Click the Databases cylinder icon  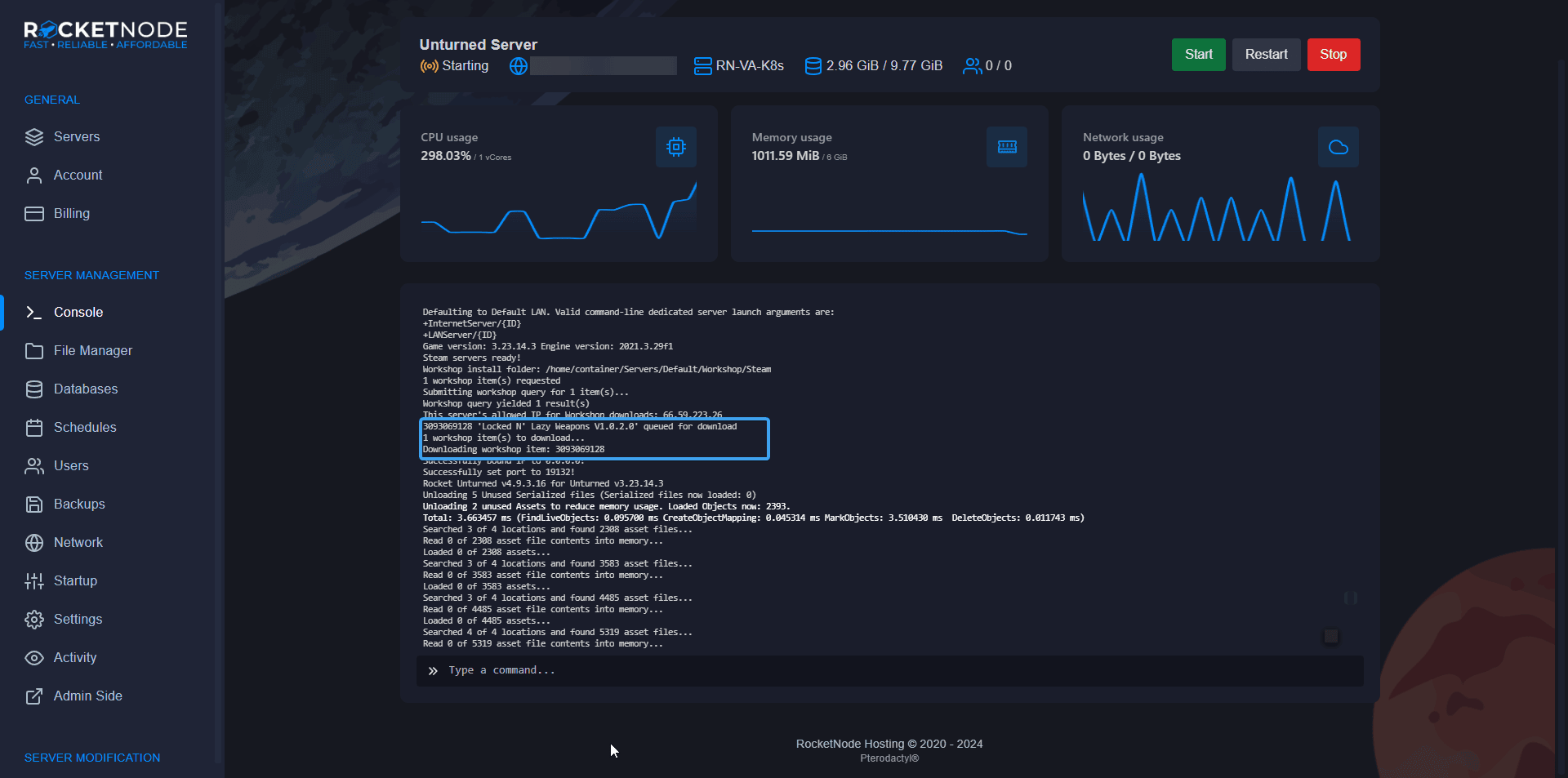[x=34, y=389]
